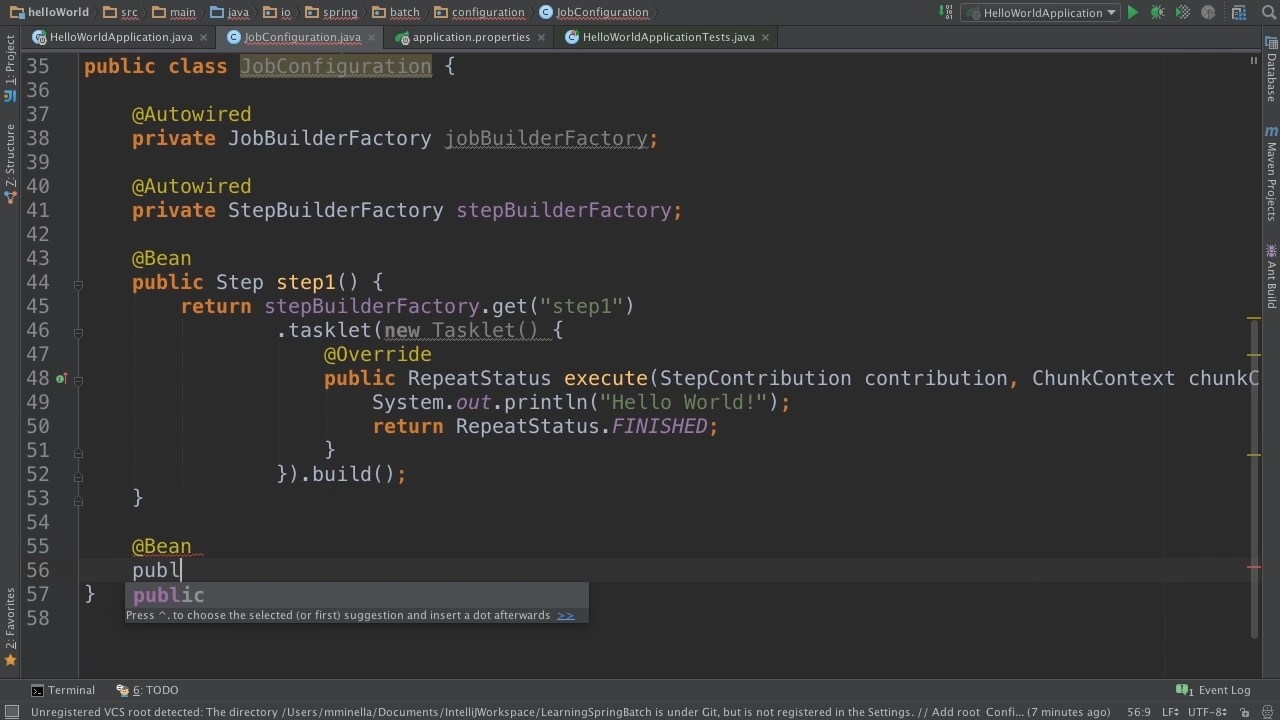Image resolution: width=1280 pixels, height=720 pixels.
Task: Click the jobBuilderFactory field name
Action: pos(545,138)
